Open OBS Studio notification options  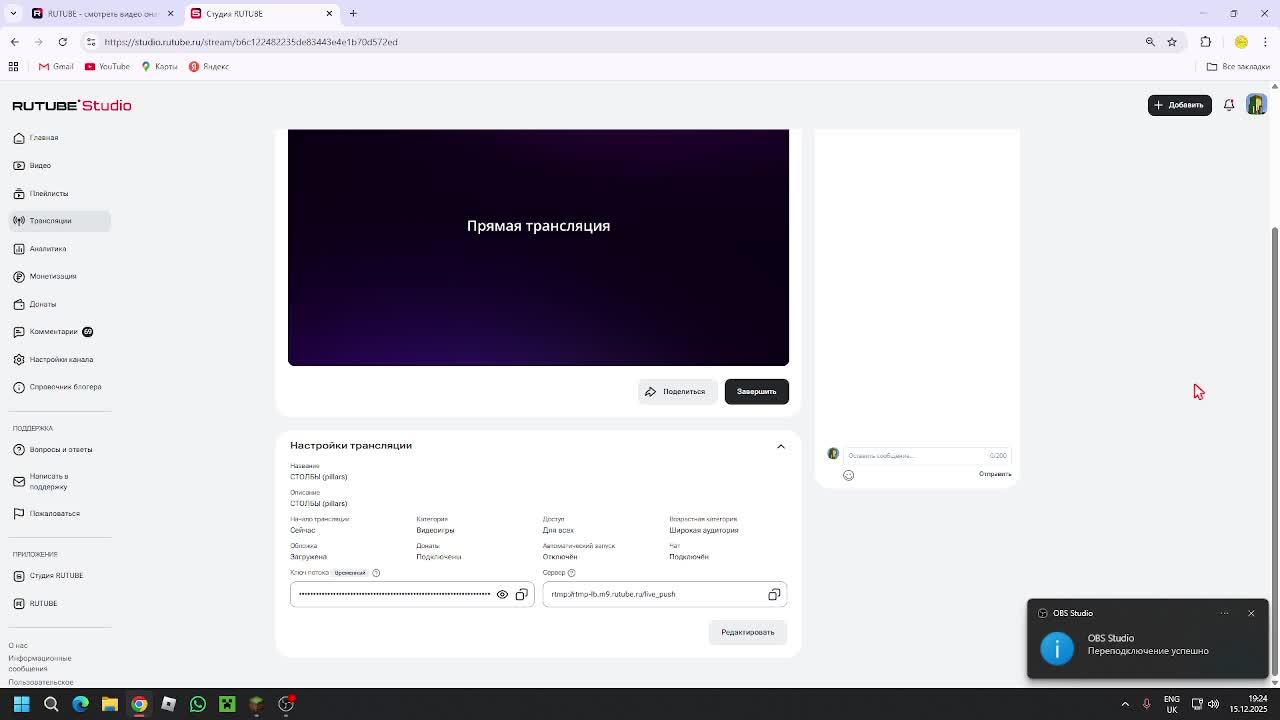click(x=1224, y=613)
